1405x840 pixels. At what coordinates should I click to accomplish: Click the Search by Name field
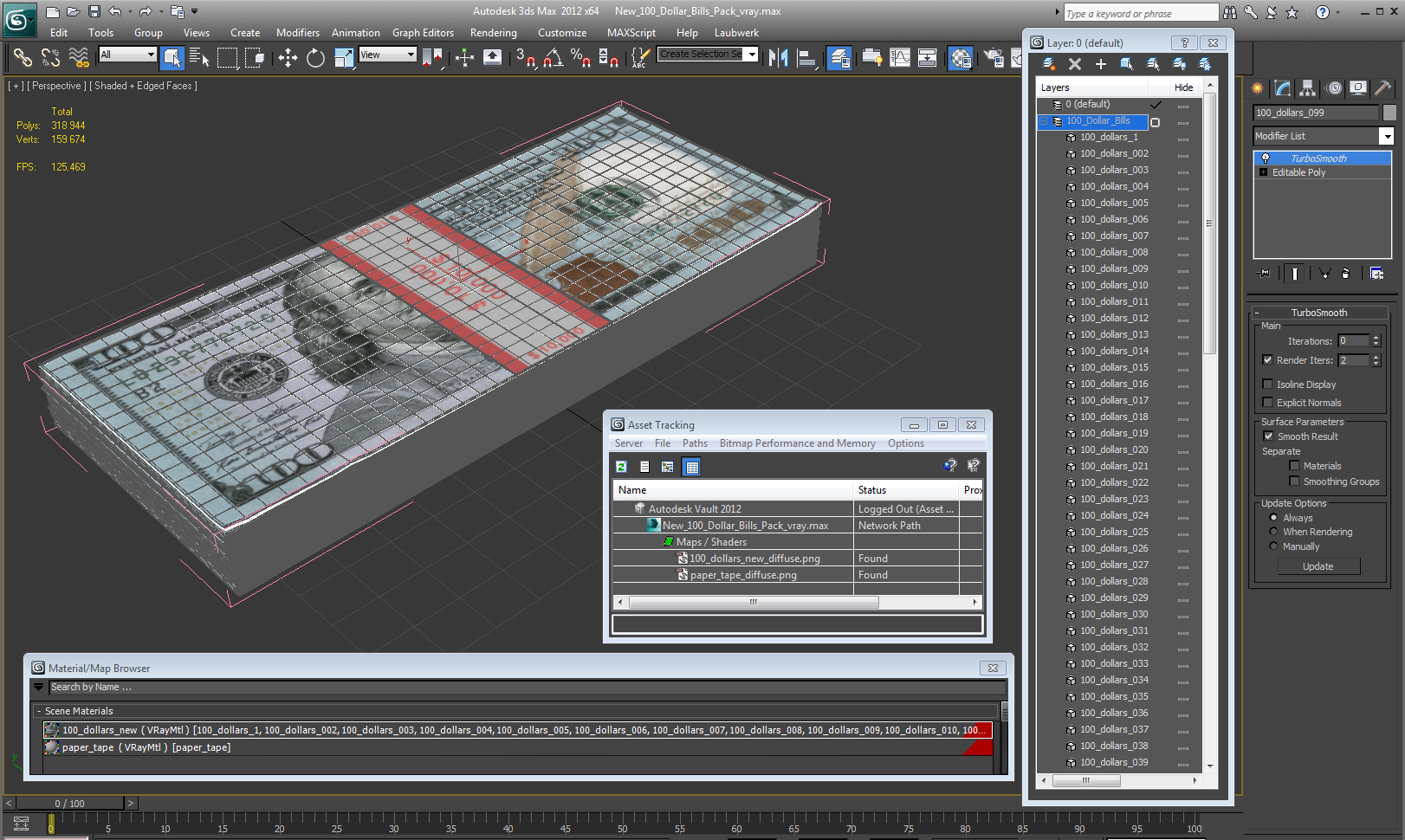(x=527, y=688)
